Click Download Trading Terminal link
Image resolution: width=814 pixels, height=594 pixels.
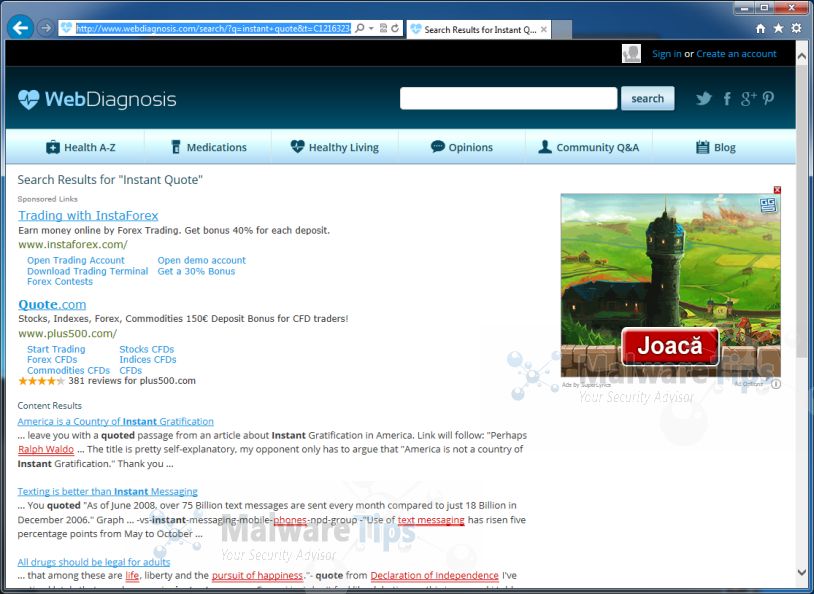point(87,271)
